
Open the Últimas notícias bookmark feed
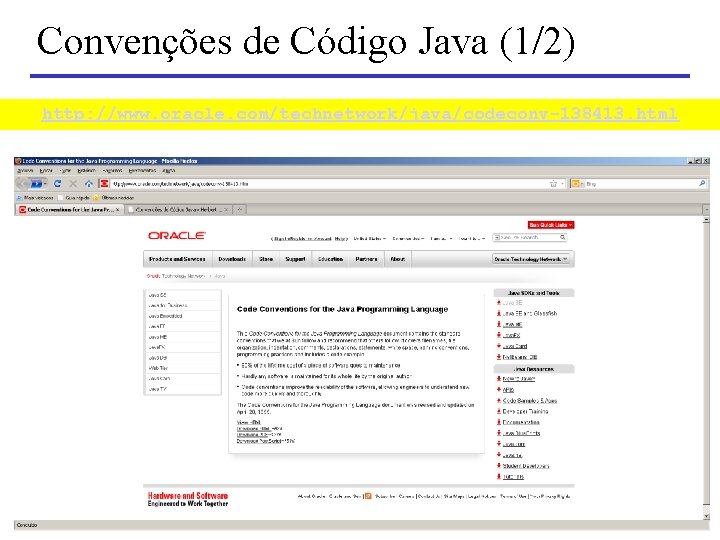coord(113,198)
